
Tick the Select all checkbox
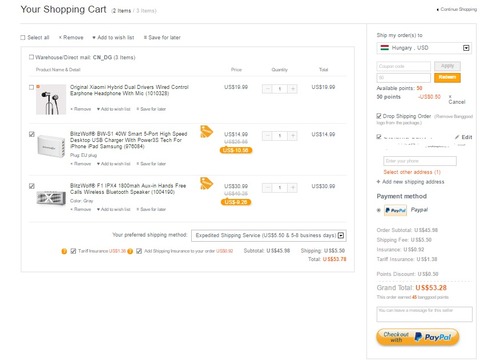coord(23,37)
